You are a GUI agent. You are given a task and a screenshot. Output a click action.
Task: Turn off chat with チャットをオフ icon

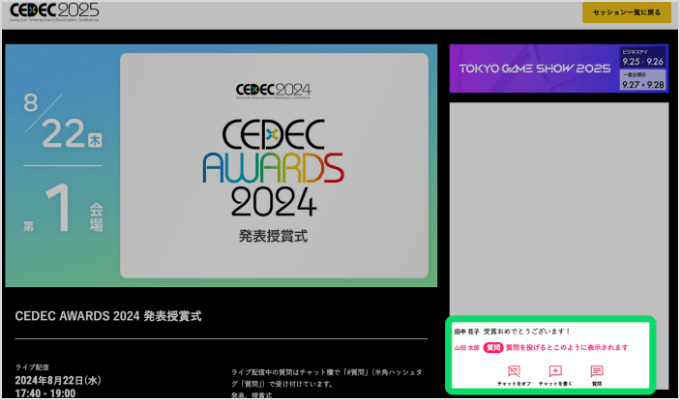pos(514,375)
